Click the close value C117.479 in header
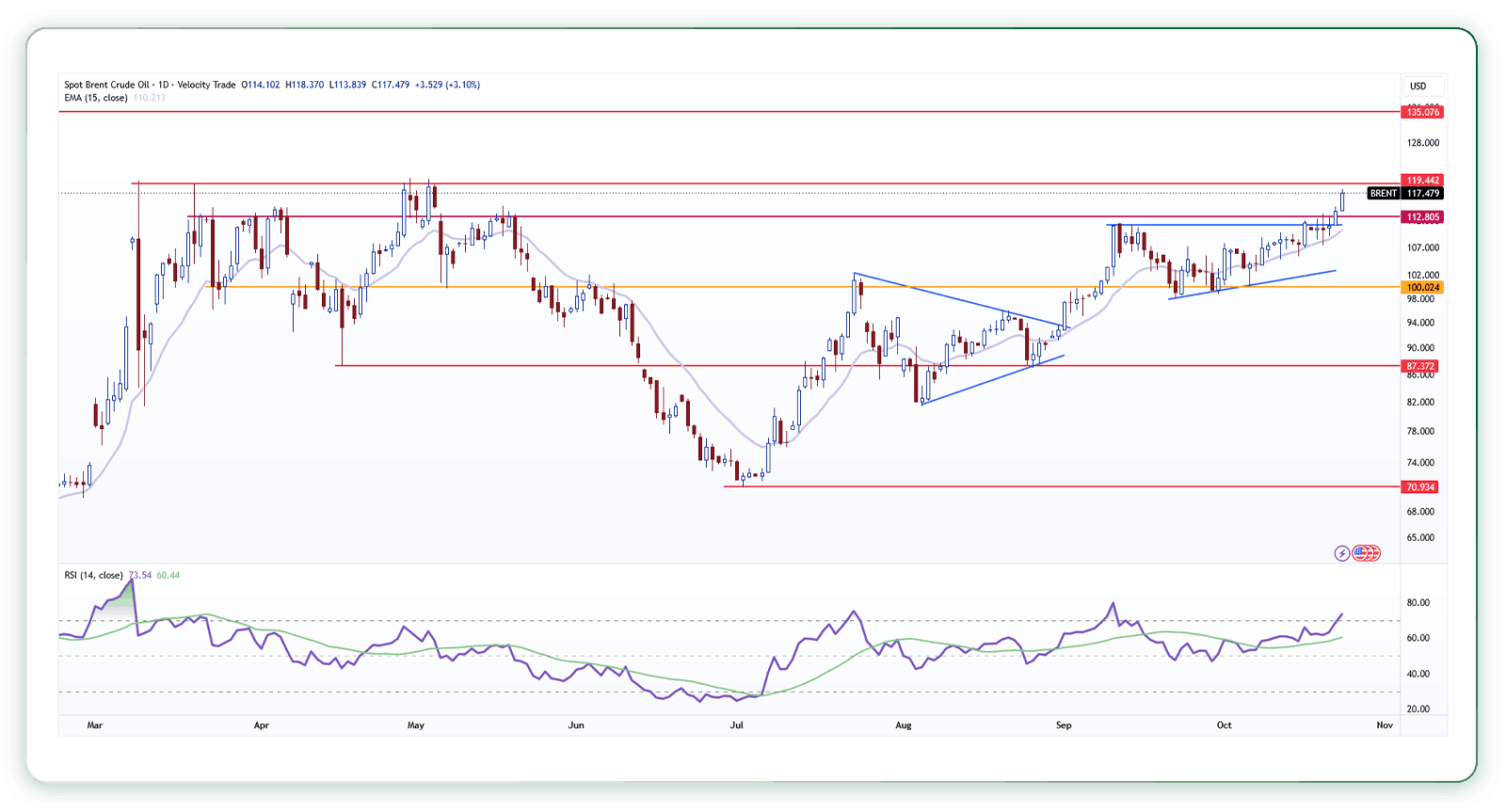 coord(391,85)
